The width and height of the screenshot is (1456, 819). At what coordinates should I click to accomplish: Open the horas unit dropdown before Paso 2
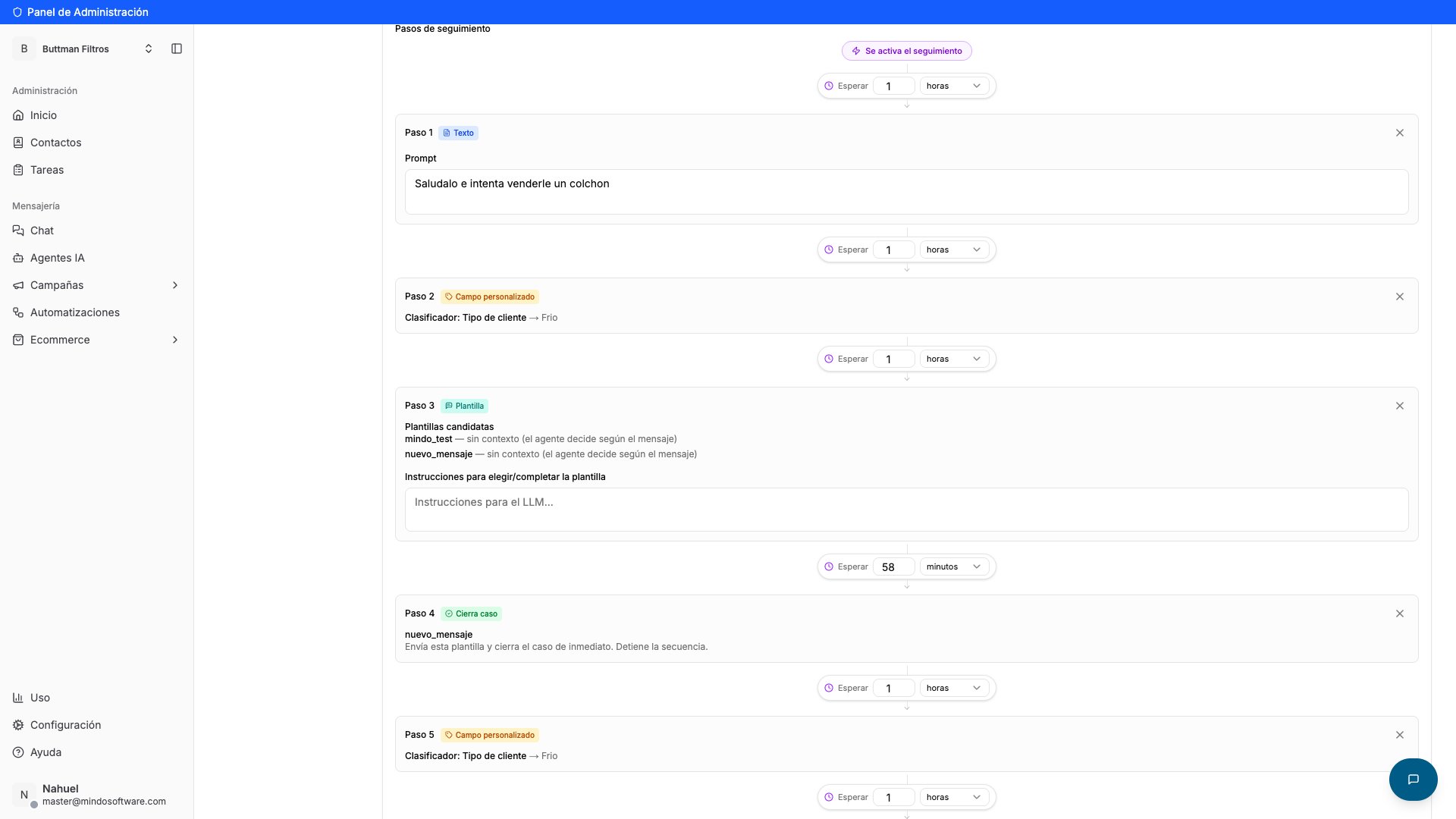click(954, 249)
